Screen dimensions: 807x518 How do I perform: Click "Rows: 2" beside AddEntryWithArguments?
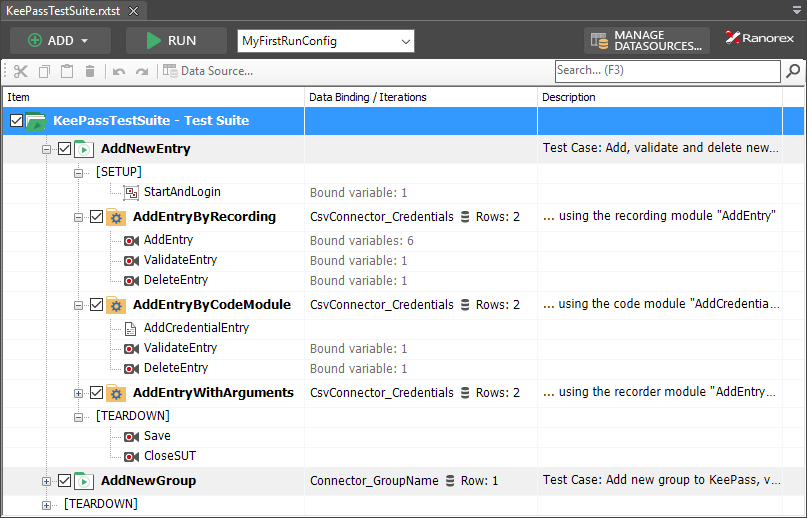[498, 393]
